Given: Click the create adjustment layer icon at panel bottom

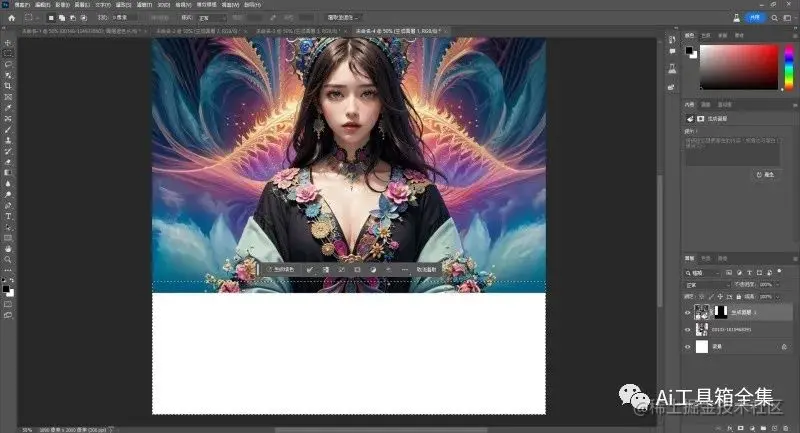Looking at the screenshot, I should coord(752,428).
